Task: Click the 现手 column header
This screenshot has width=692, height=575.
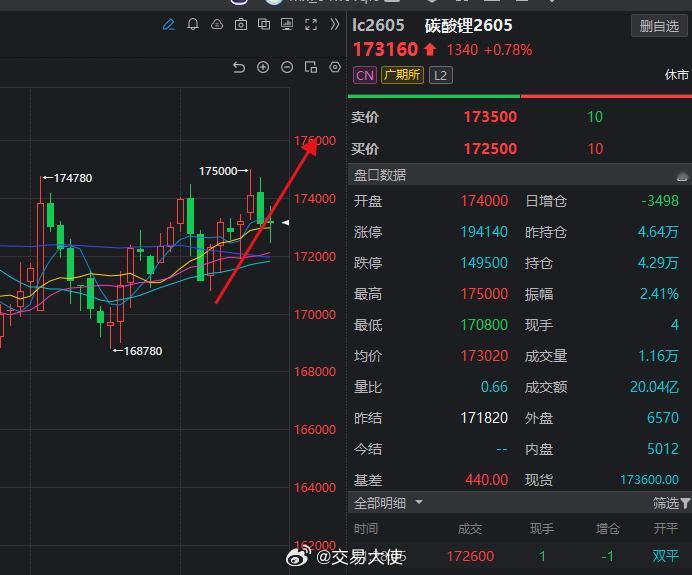Action: [x=542, y=529]
